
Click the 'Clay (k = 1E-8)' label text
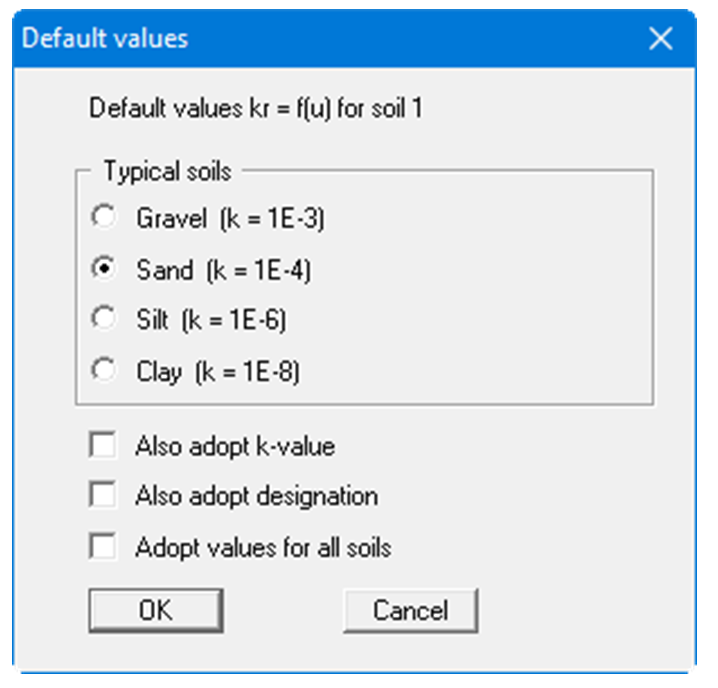(x=218, y=373)
